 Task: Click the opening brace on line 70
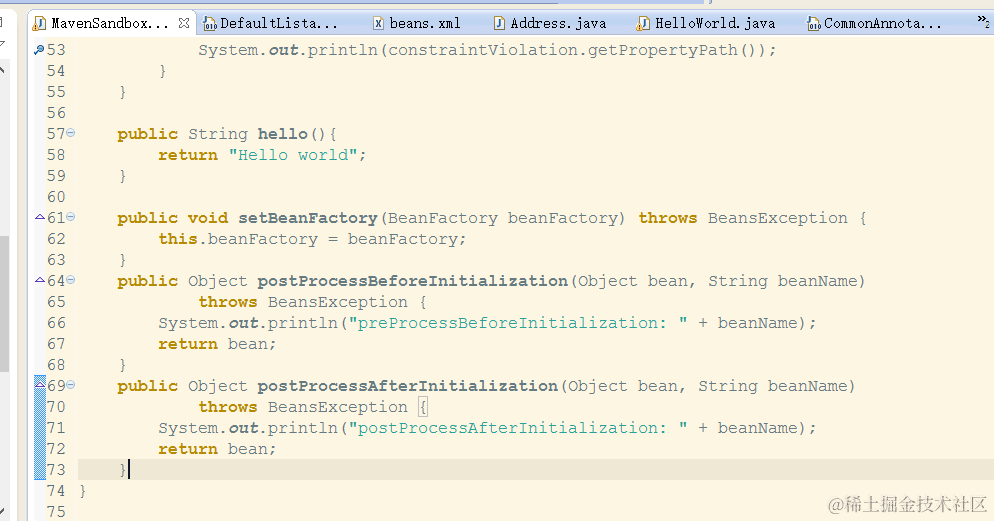423,407
